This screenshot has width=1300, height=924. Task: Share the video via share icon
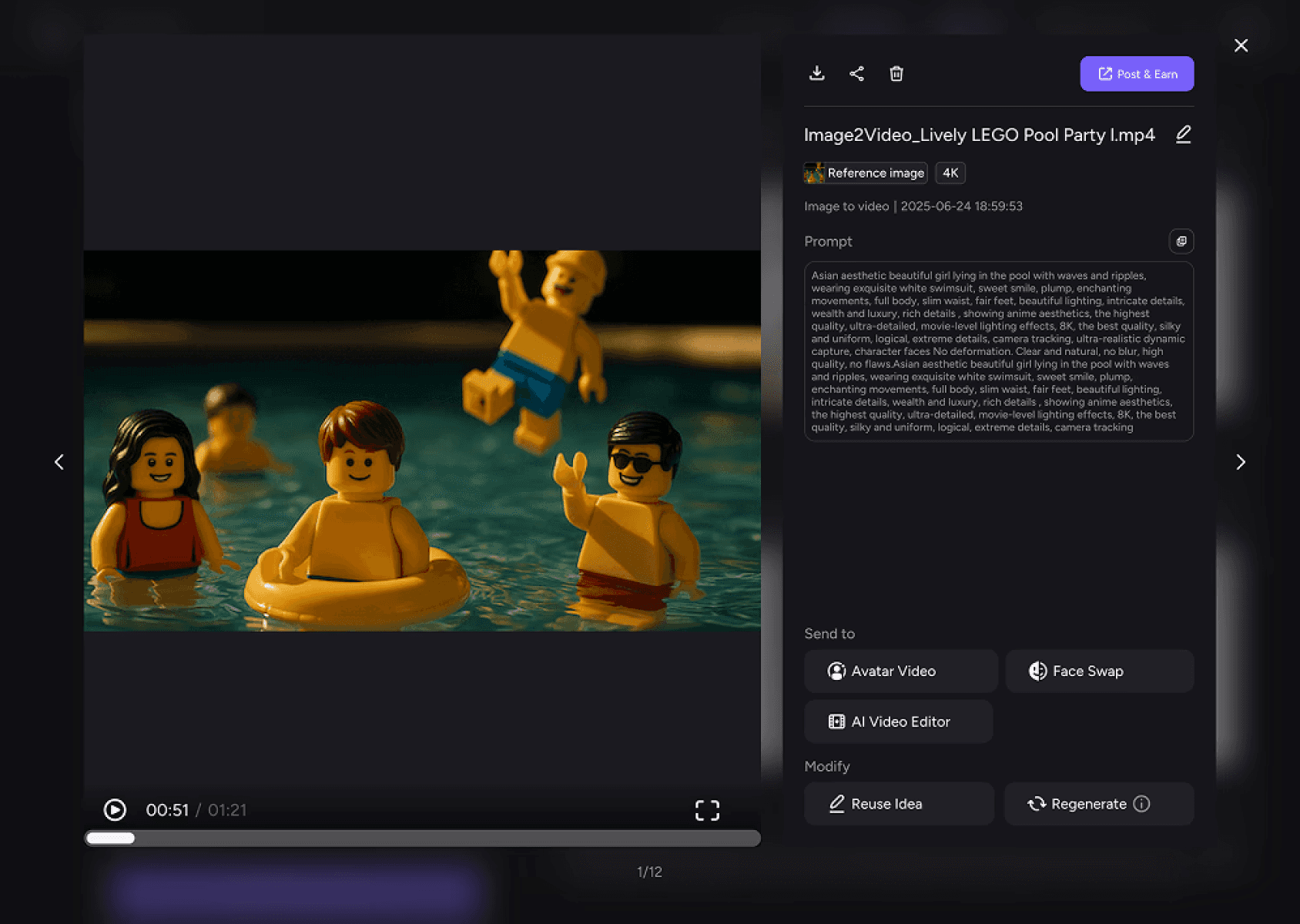click(856, 73)
